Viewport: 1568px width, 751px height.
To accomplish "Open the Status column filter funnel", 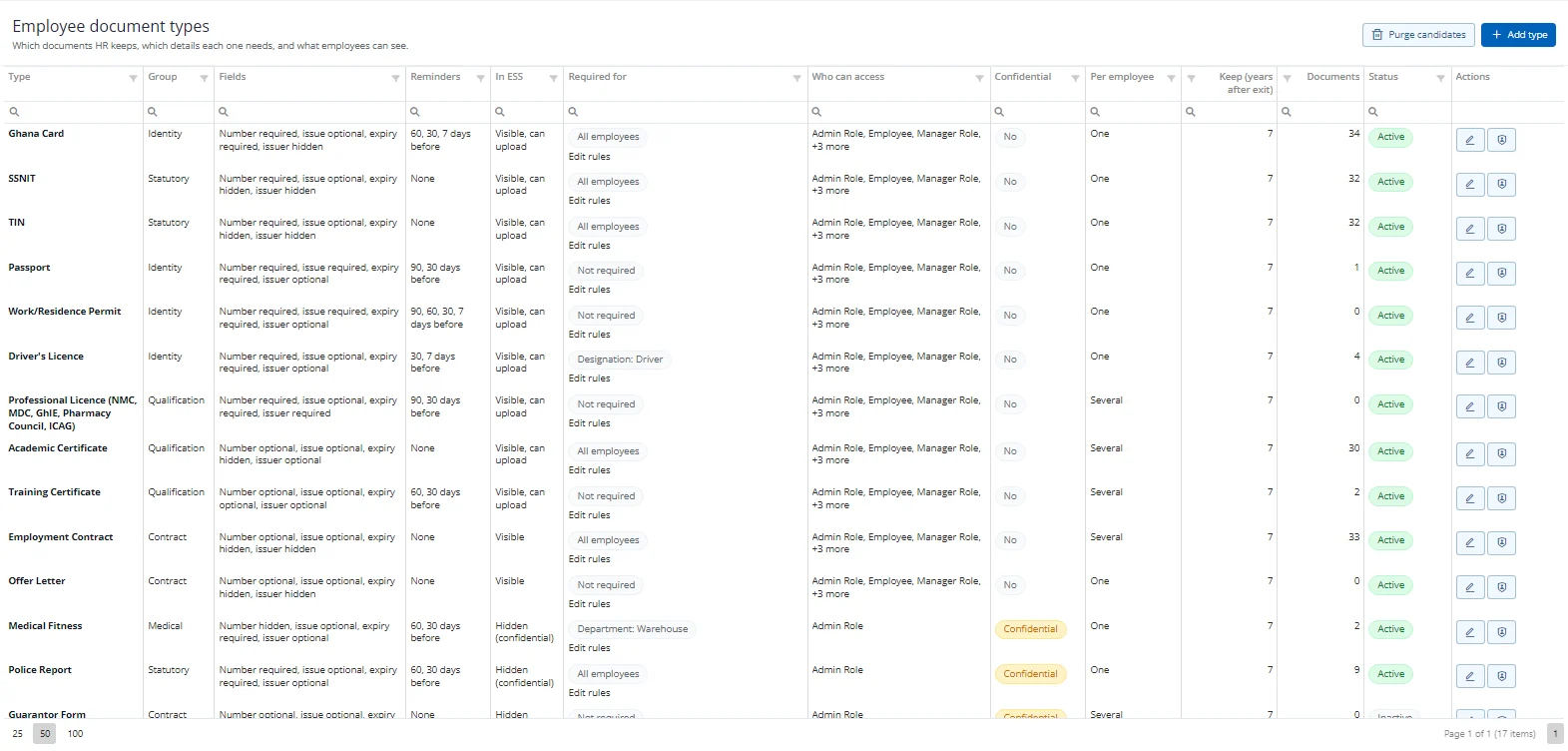I will point(1440,78).
